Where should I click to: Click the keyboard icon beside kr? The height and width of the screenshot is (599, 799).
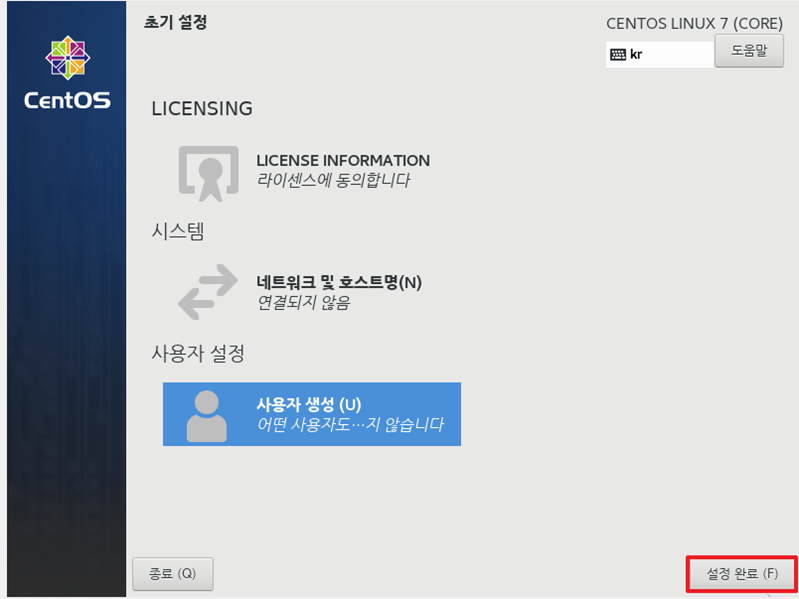click(618, 54)
